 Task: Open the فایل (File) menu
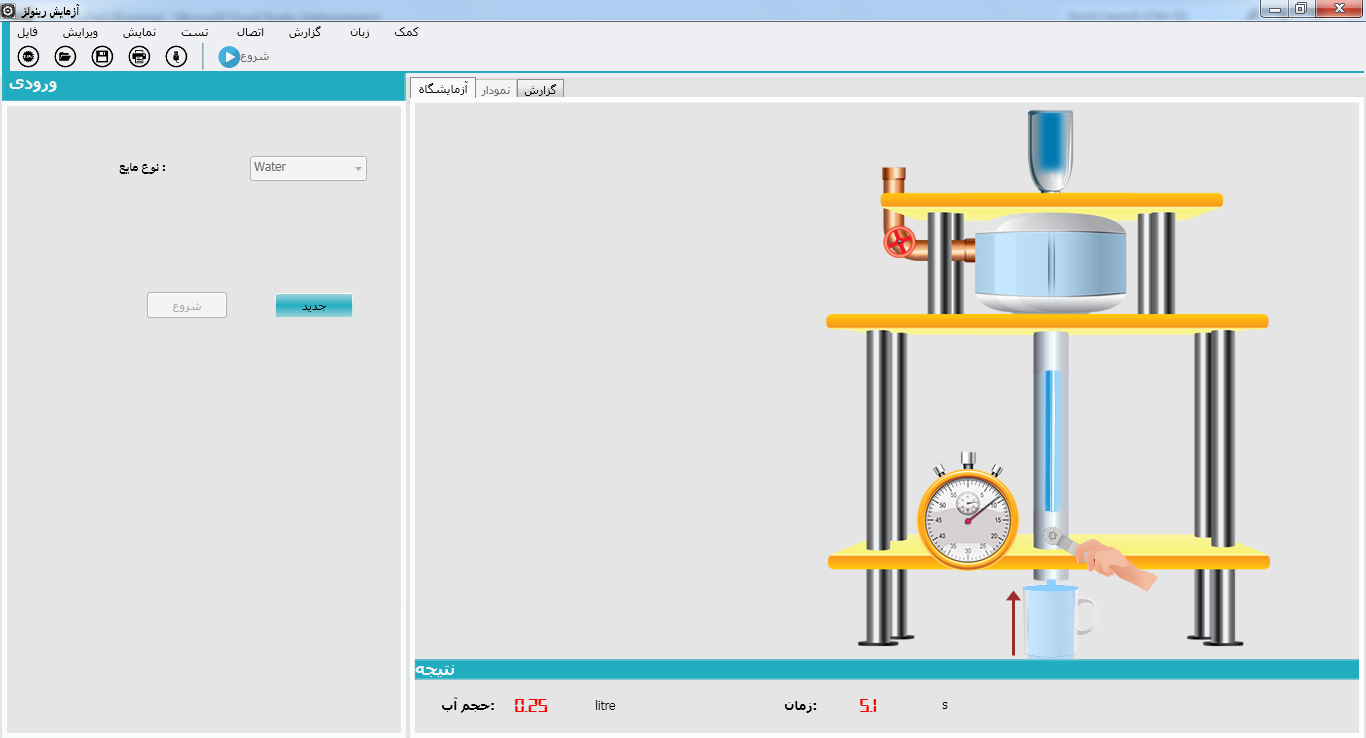click(28, 32)
